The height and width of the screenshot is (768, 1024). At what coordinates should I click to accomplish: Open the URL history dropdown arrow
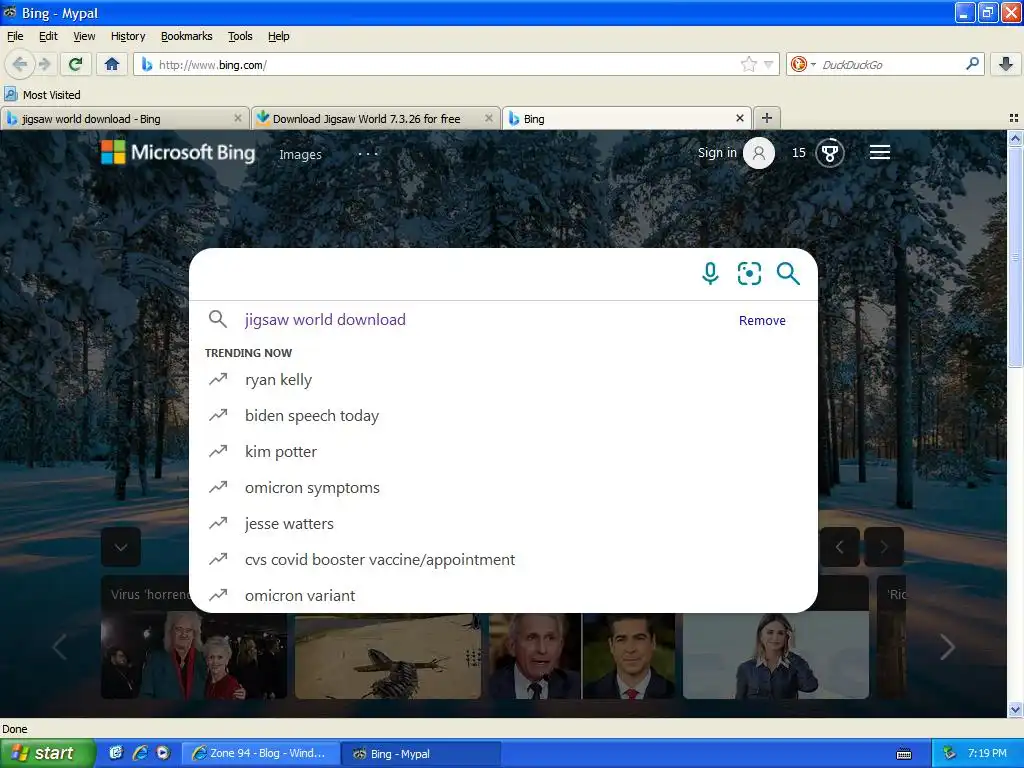769,64
